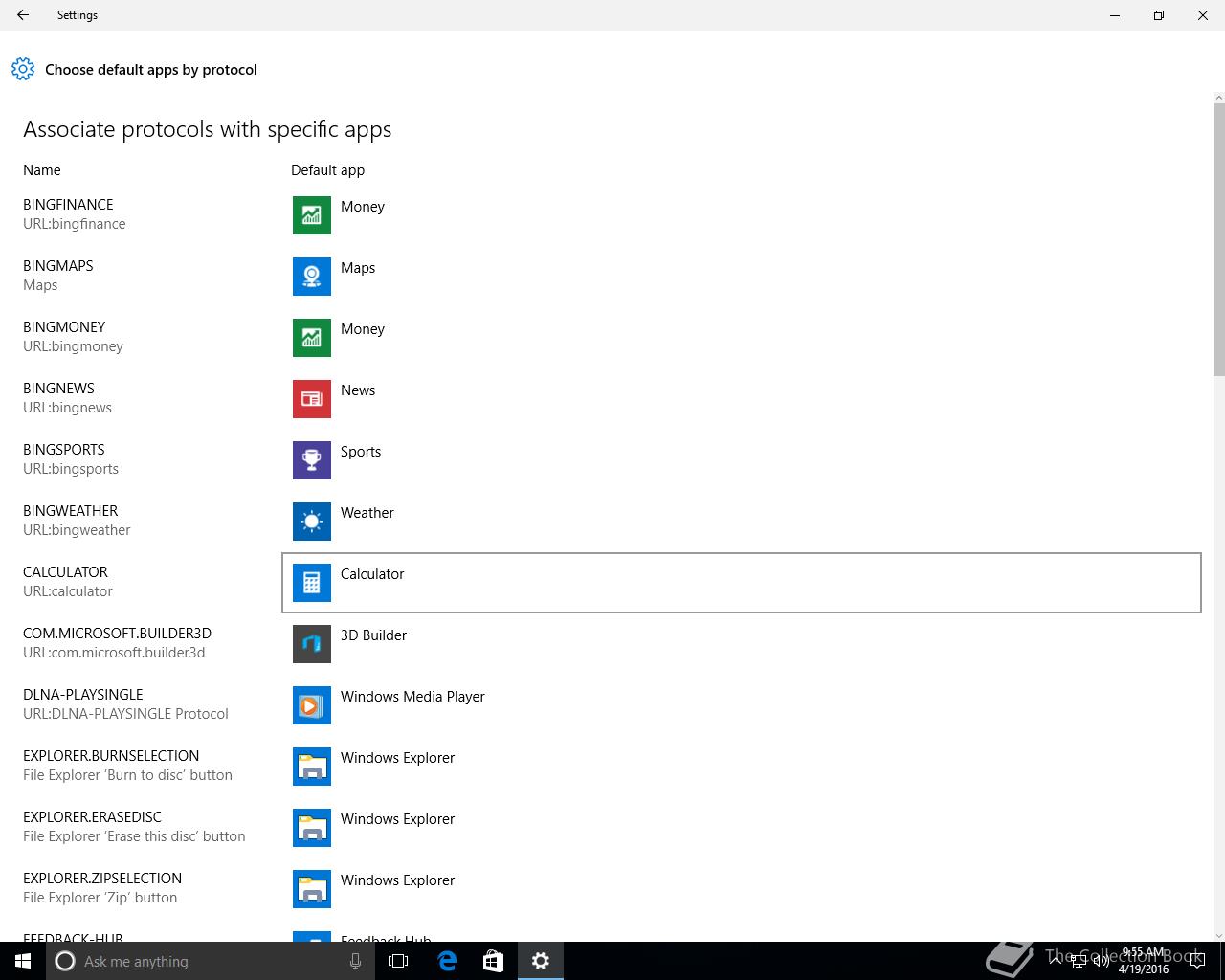
Task: Click the red News app icon
Action: coord(312,399)
